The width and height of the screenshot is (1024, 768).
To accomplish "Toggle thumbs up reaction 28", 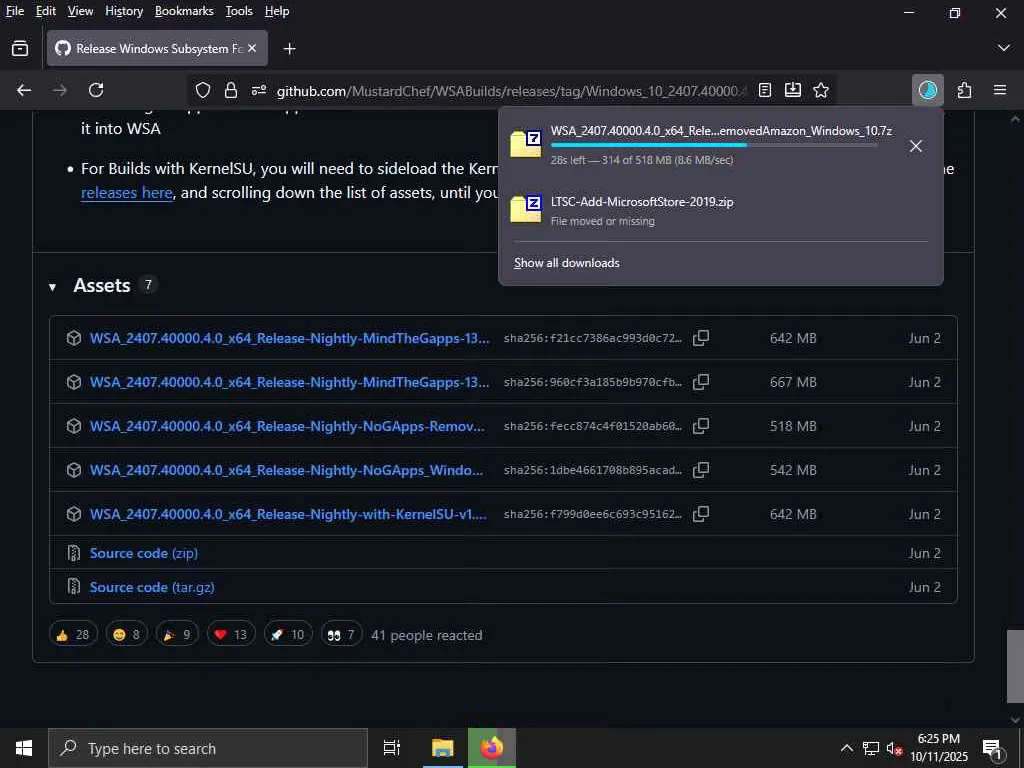I will click(73, 634).
